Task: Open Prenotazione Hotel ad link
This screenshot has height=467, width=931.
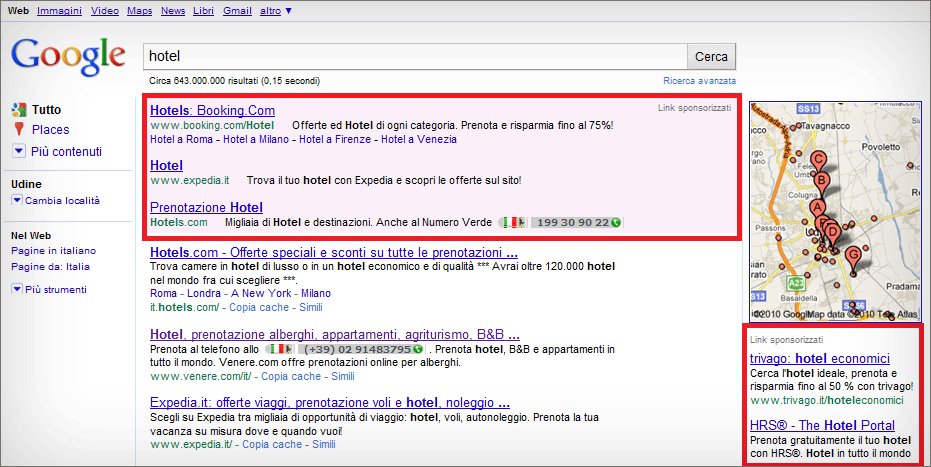Action: click(207, 208)
